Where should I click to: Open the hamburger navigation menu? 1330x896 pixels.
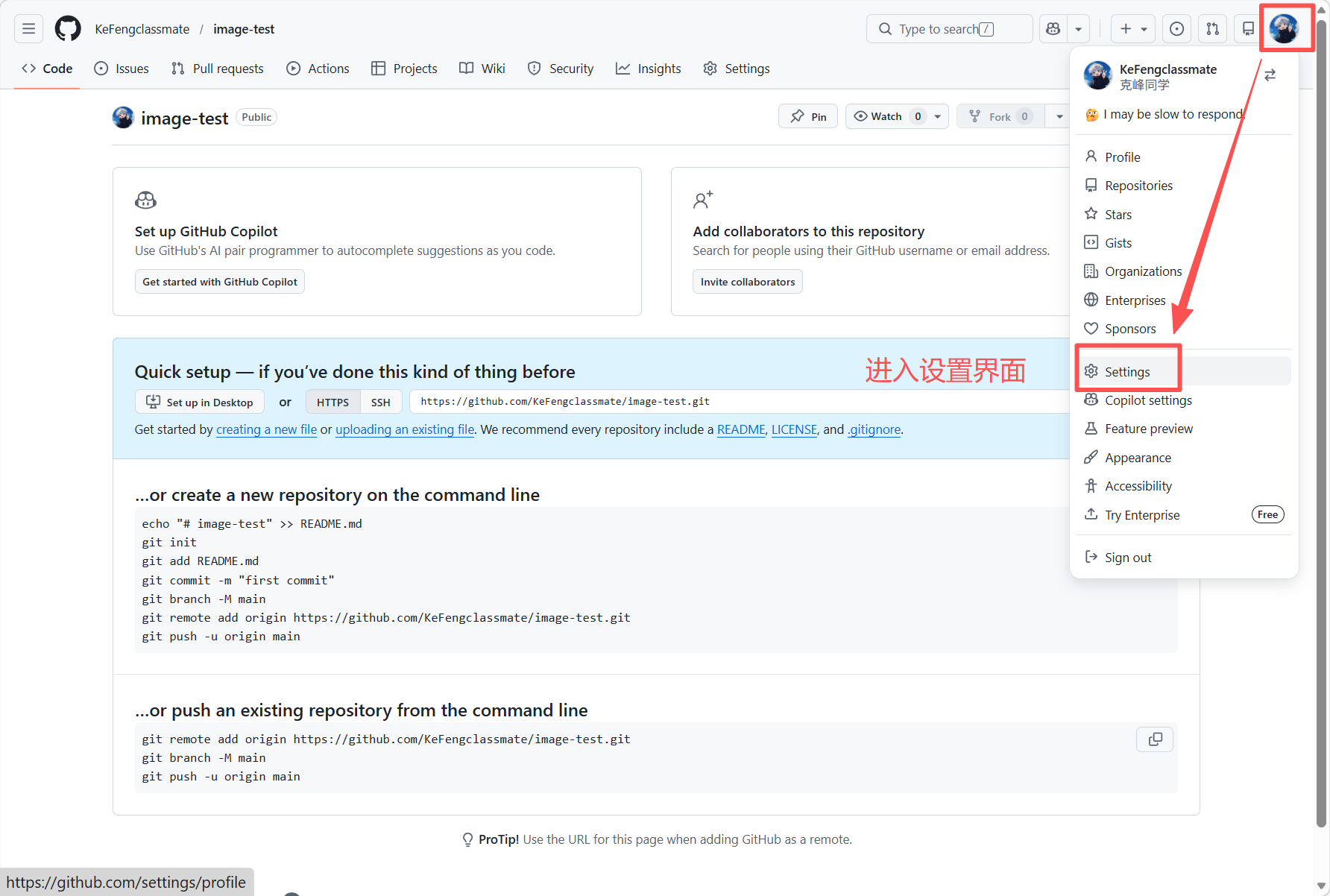[28, 29]
